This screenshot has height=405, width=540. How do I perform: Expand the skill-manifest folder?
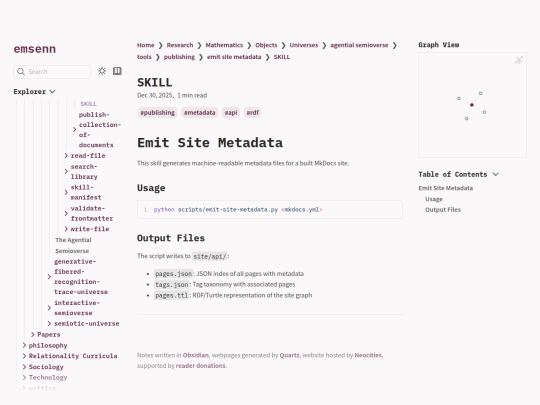click(x=66, y=193)
